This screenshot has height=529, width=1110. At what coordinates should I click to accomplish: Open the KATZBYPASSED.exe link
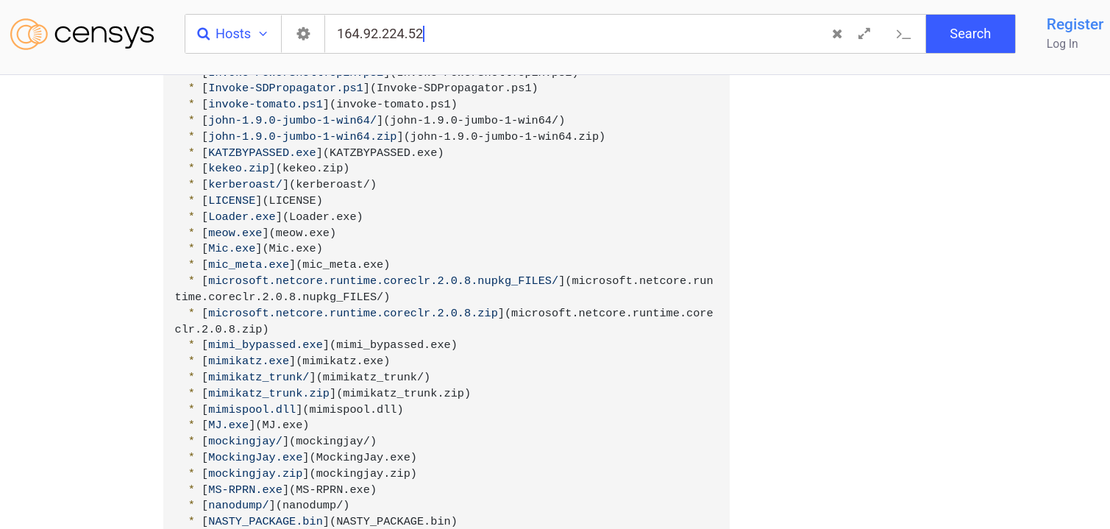tap(262, 153)
